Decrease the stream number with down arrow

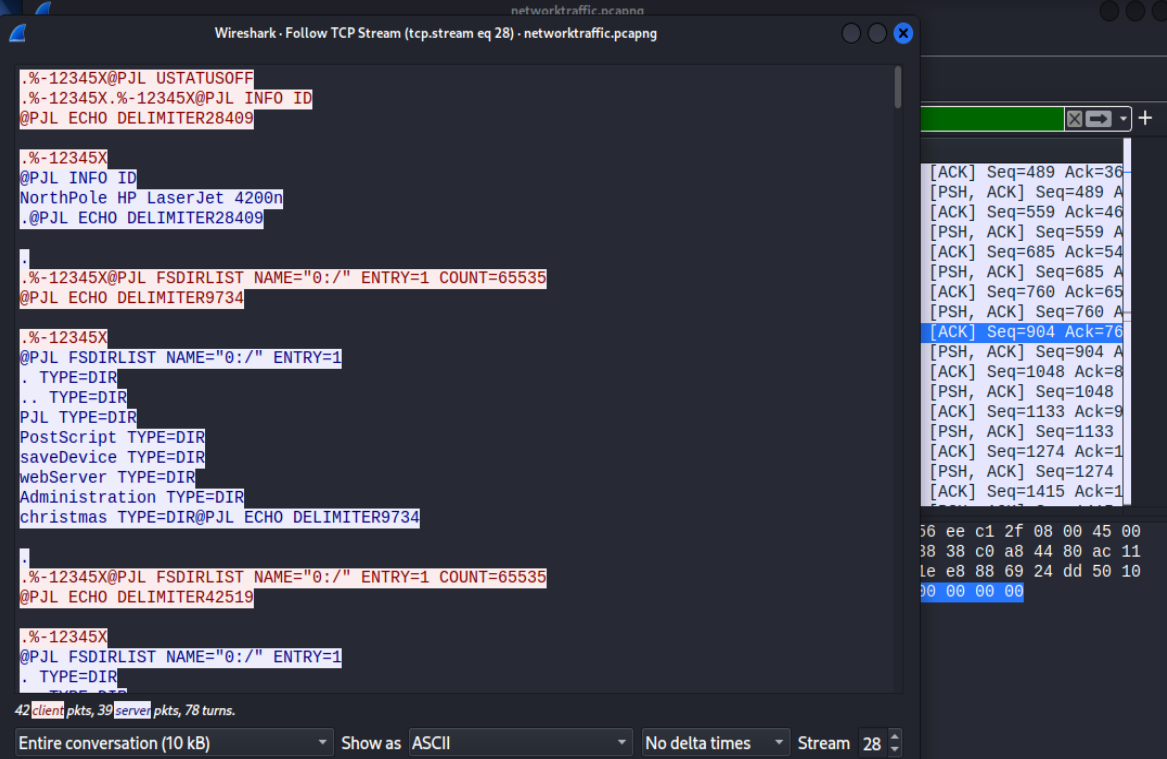pos(895,749)
